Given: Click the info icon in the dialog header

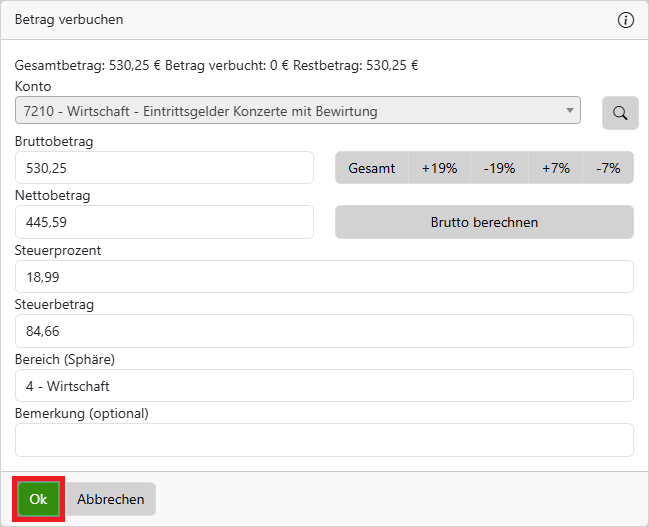Looking at the screenshot, I should coord(626,20).
